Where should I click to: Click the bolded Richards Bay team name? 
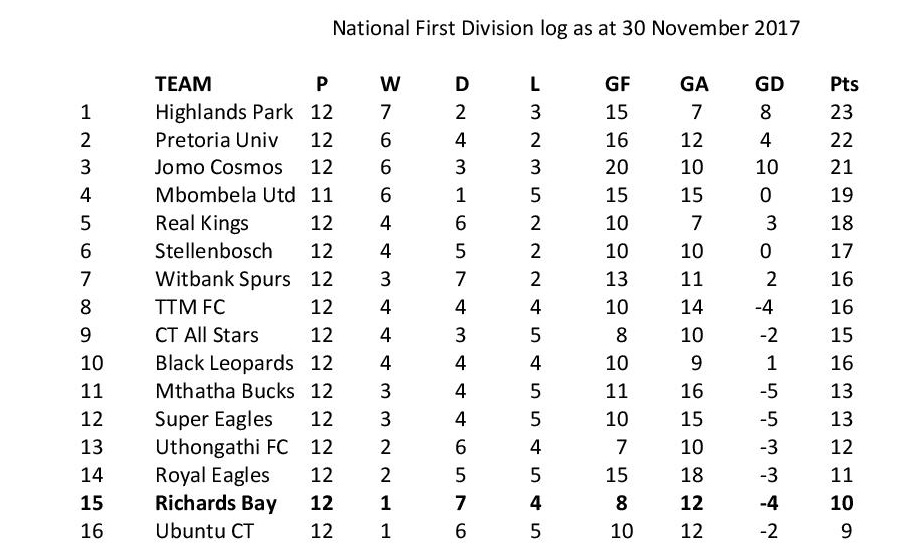[216, 503]
